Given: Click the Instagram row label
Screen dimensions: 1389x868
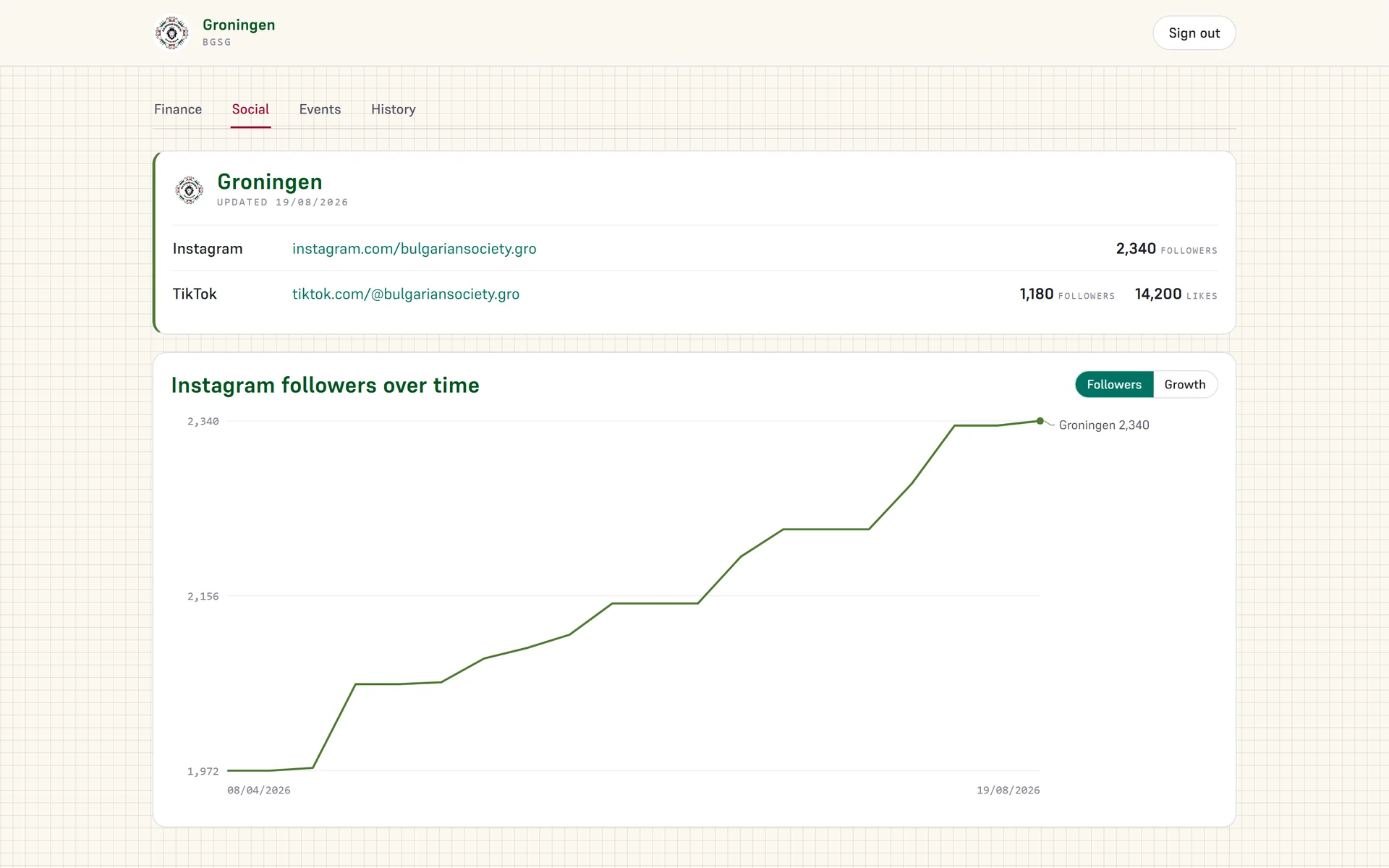Looking at the screenshot, I should [208, 249].
